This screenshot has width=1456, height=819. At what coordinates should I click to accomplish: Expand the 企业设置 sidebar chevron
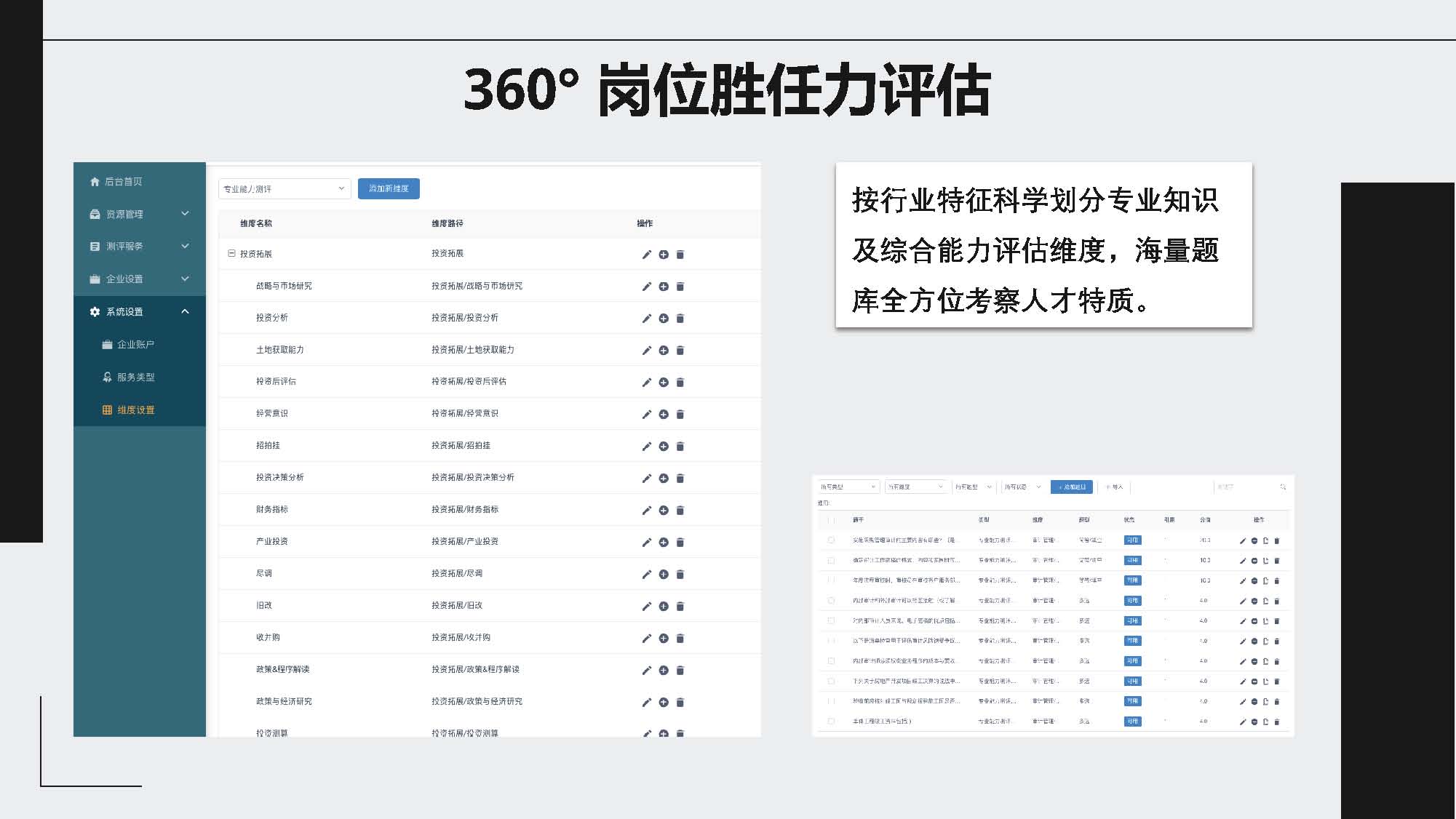tap(185, 279)
